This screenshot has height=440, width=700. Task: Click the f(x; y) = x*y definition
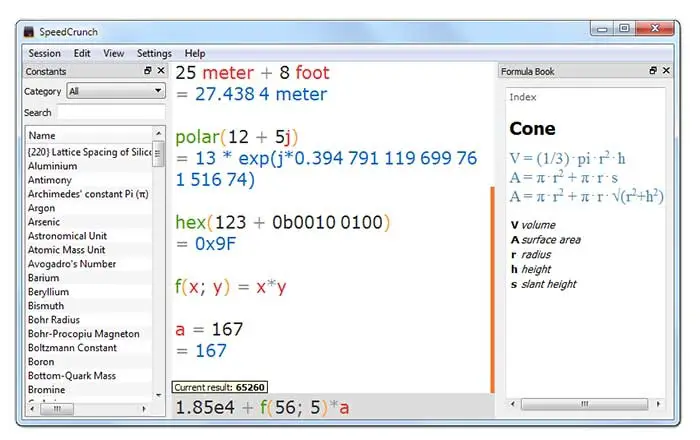(x=231, y=286)
